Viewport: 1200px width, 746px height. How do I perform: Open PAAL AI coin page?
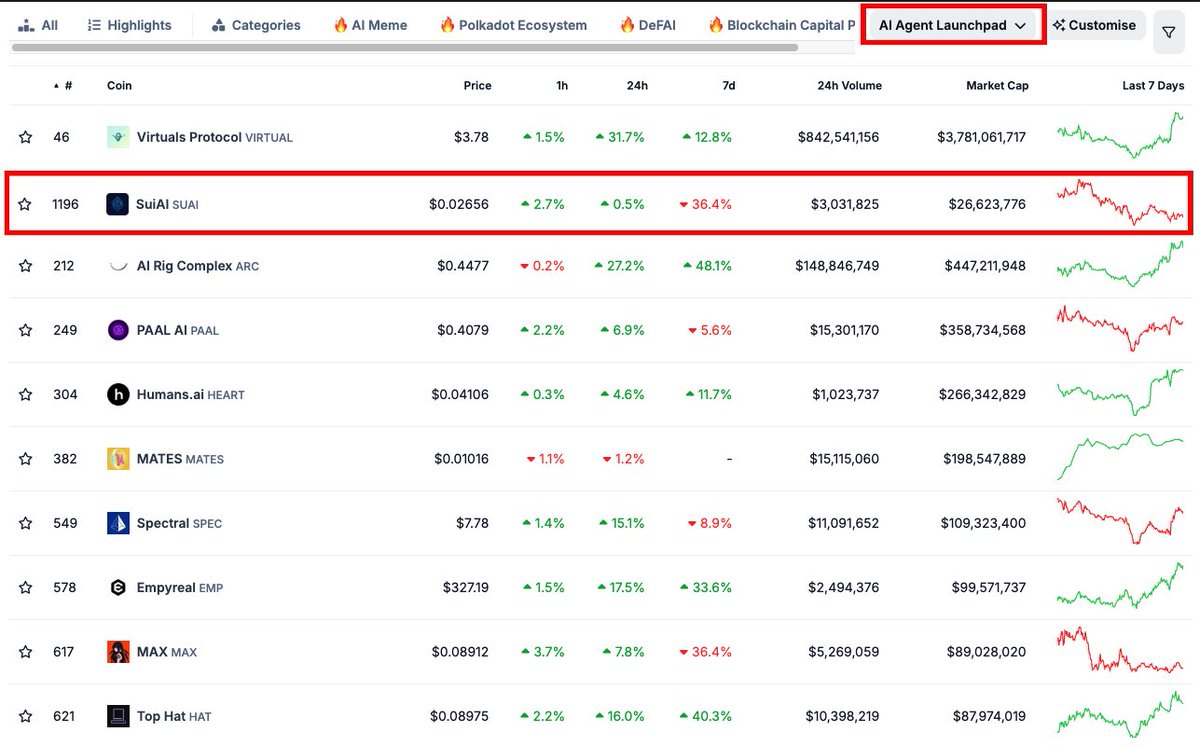click(177, 330)
